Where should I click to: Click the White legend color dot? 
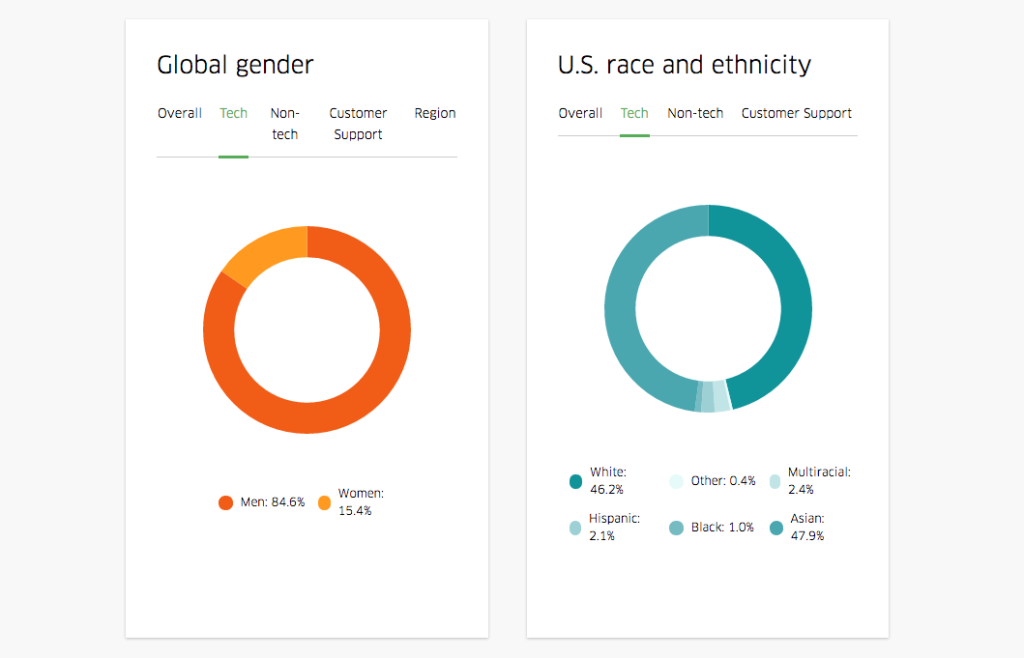point(575,482)
